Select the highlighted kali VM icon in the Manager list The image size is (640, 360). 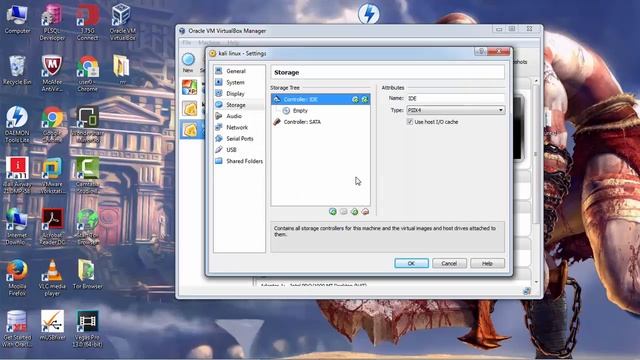(x=190, y=130)
